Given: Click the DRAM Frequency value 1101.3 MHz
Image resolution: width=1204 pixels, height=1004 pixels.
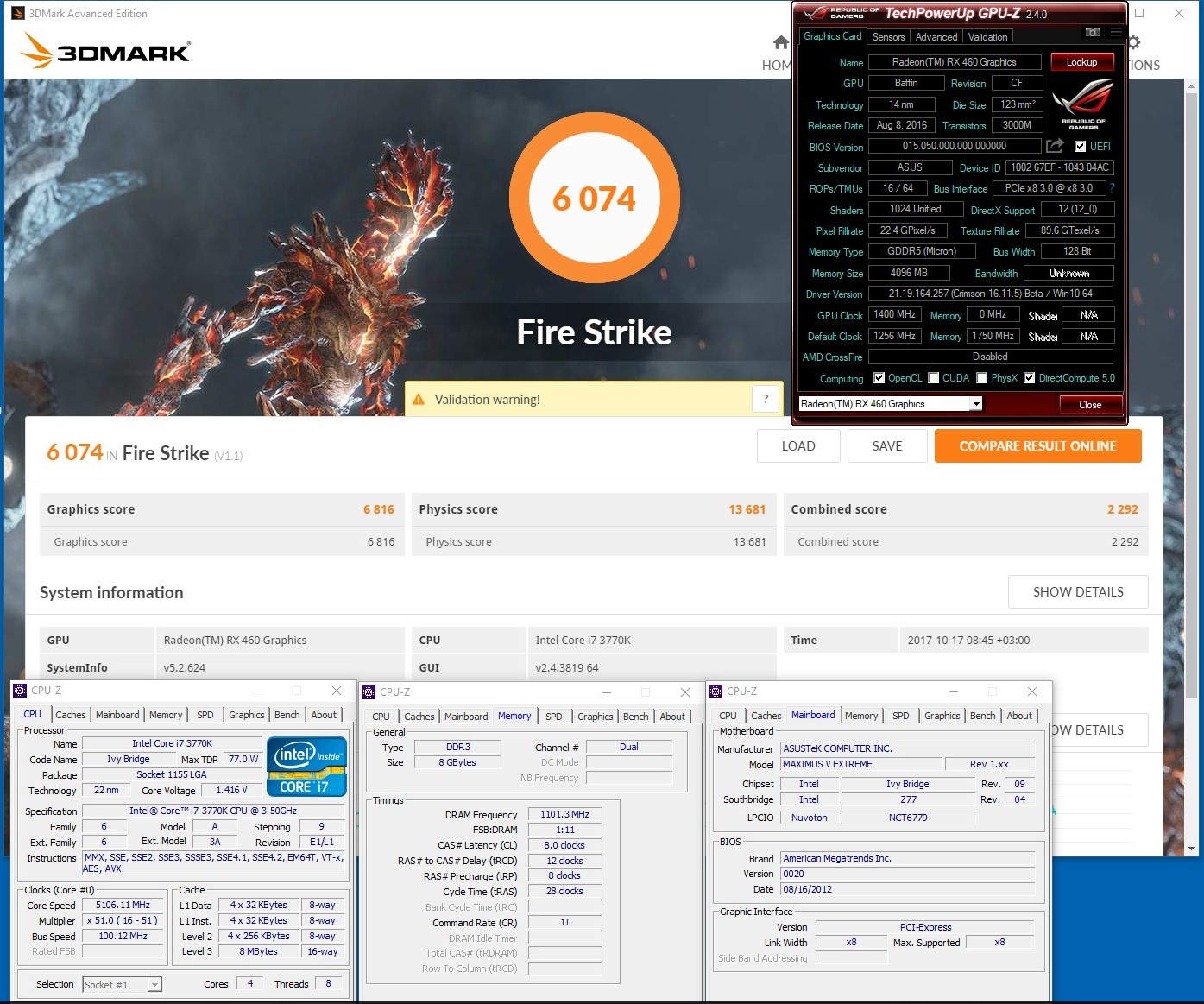Looking at the screenshot, I should coord(564,814).
